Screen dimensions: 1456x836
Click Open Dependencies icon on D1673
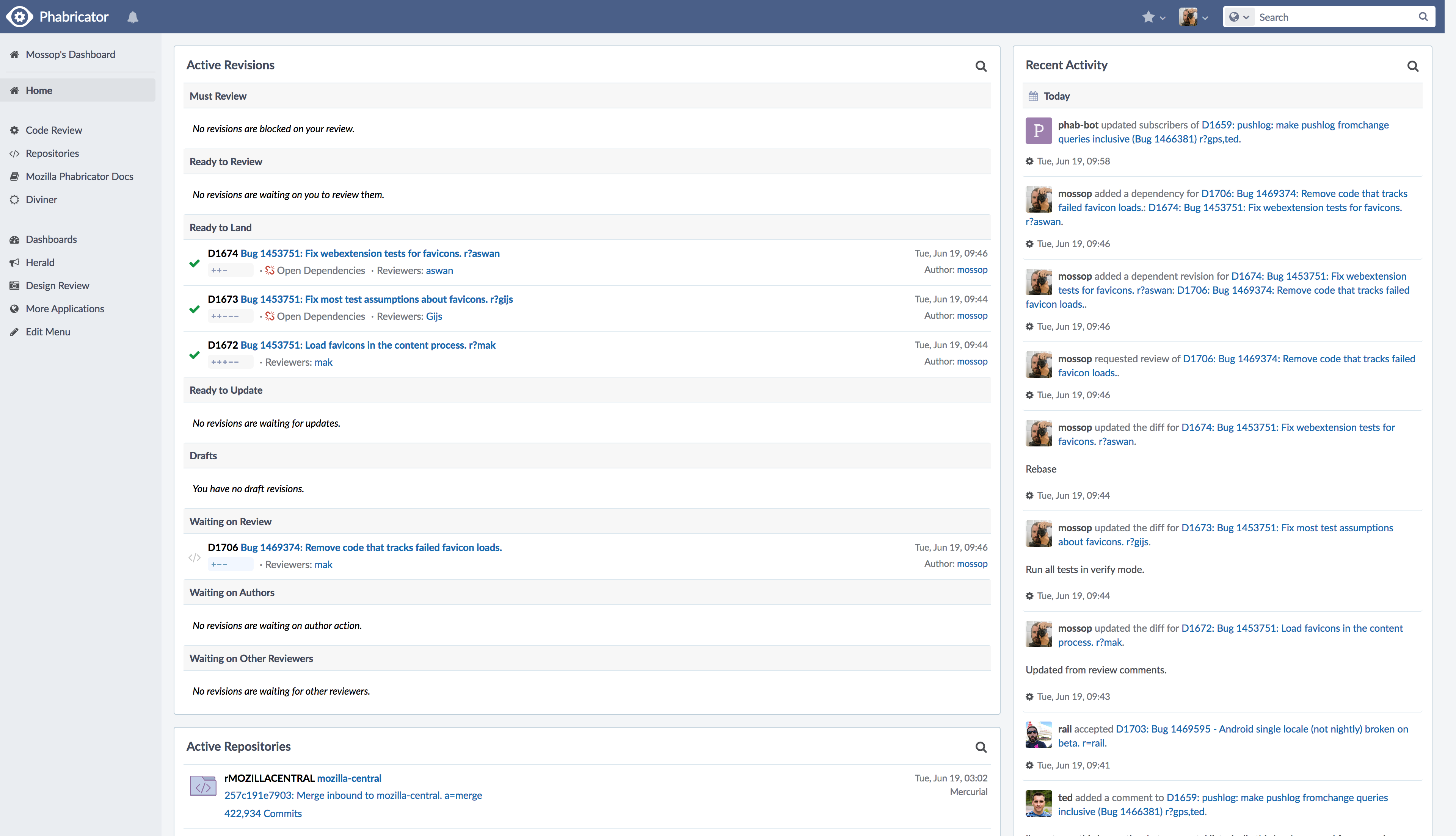pos(269,316)
